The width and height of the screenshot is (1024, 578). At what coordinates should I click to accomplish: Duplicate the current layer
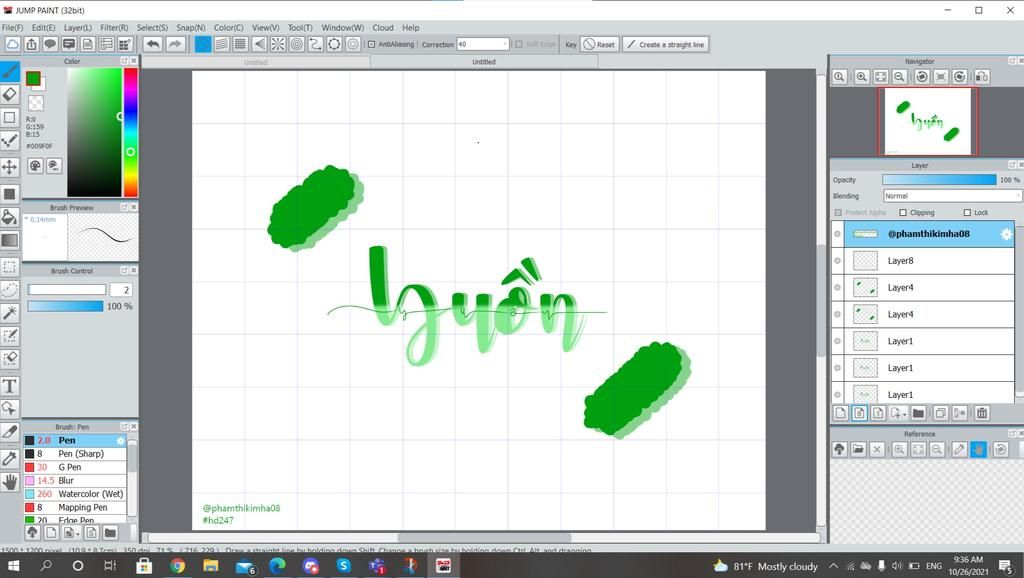940,413
